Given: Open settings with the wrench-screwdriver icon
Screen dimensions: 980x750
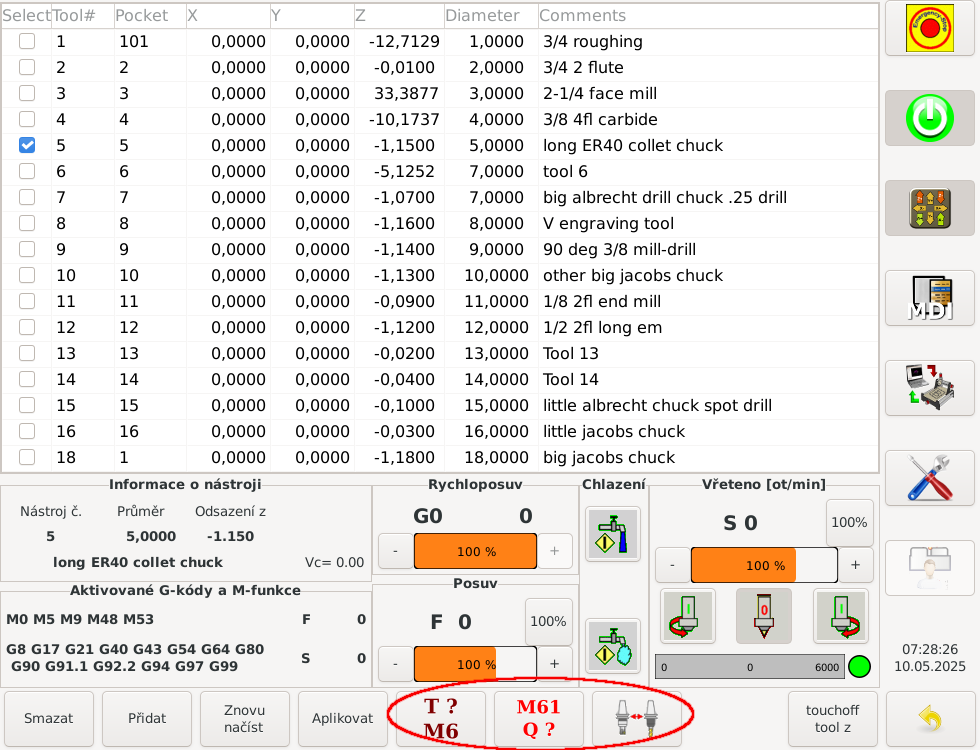Looking at the screenshot, I should (x=929, y=478).
